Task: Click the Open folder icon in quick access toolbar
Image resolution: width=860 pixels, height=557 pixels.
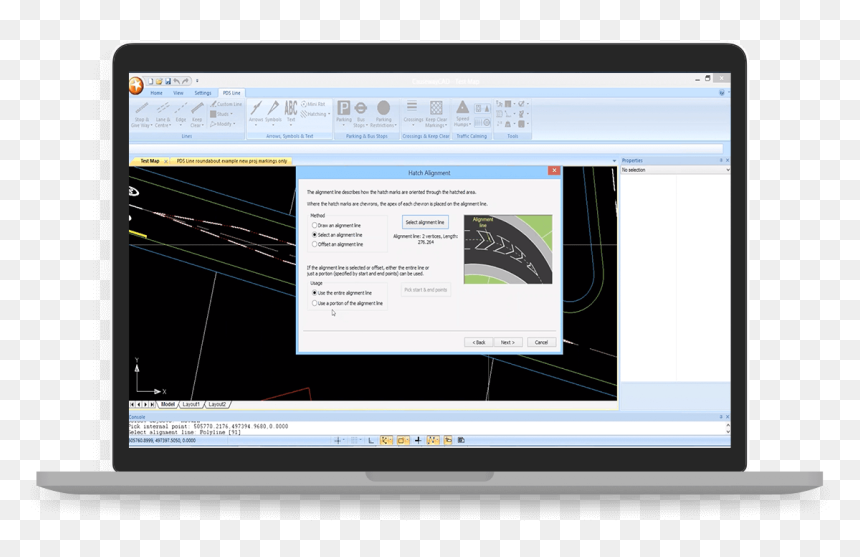Action: (159, 81)
